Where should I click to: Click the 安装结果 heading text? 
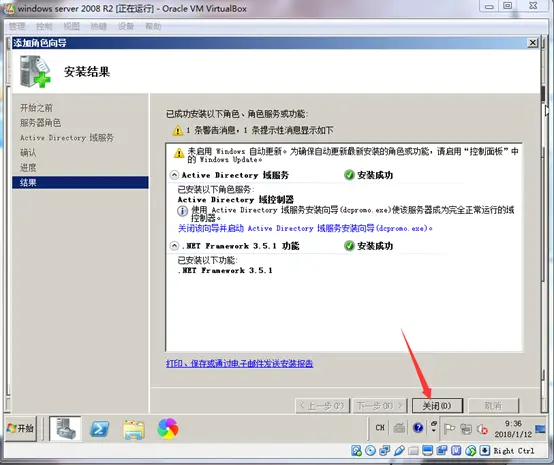pyautogui.click(x=87, y=72)
